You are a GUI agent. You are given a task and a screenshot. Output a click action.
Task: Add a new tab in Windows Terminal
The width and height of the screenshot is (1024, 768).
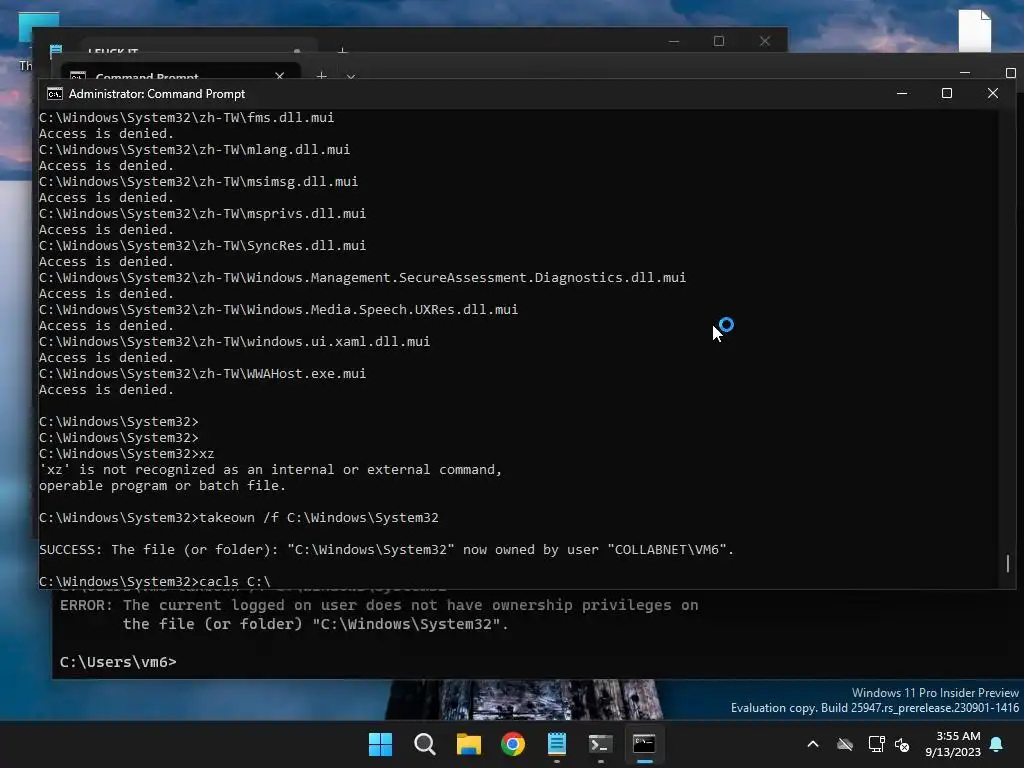[x=321, y=76]
